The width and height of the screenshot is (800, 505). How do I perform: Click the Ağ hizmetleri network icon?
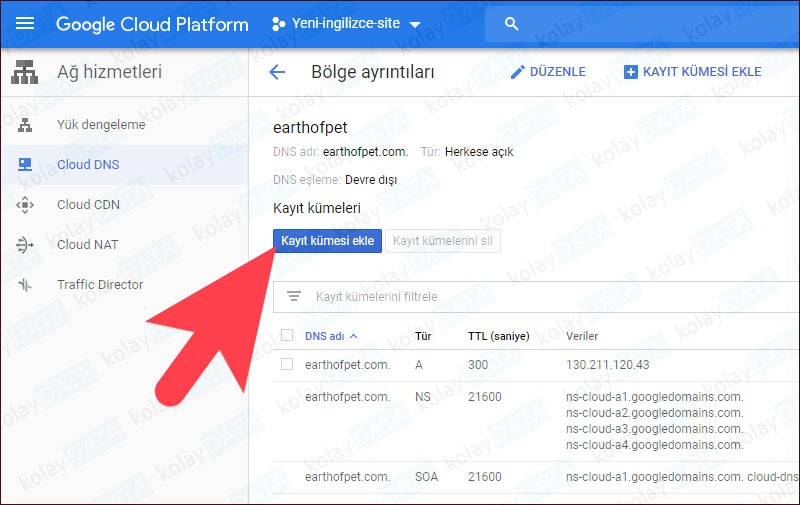[x=24, y=72]
